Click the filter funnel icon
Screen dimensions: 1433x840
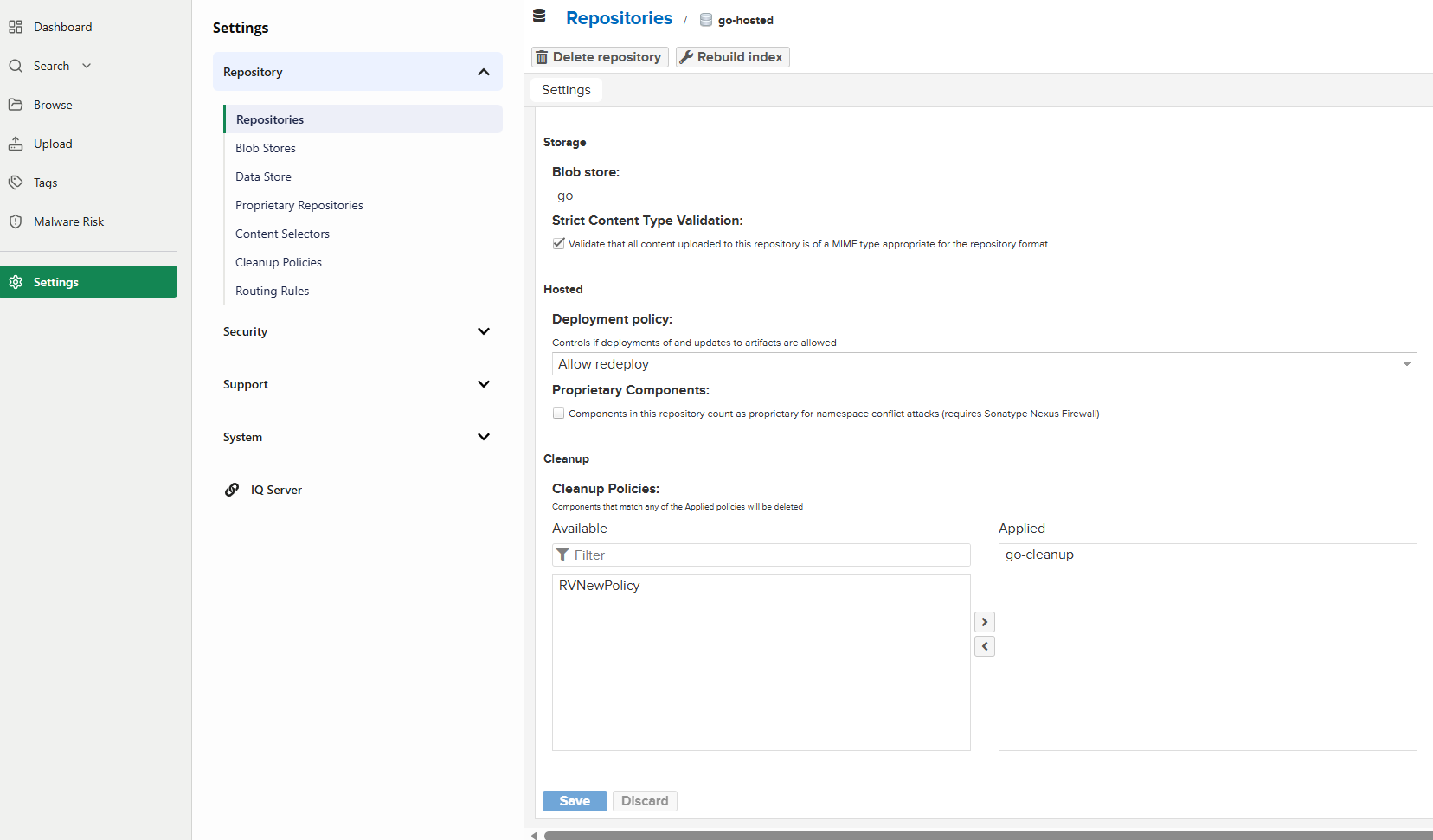coord(562,555)
